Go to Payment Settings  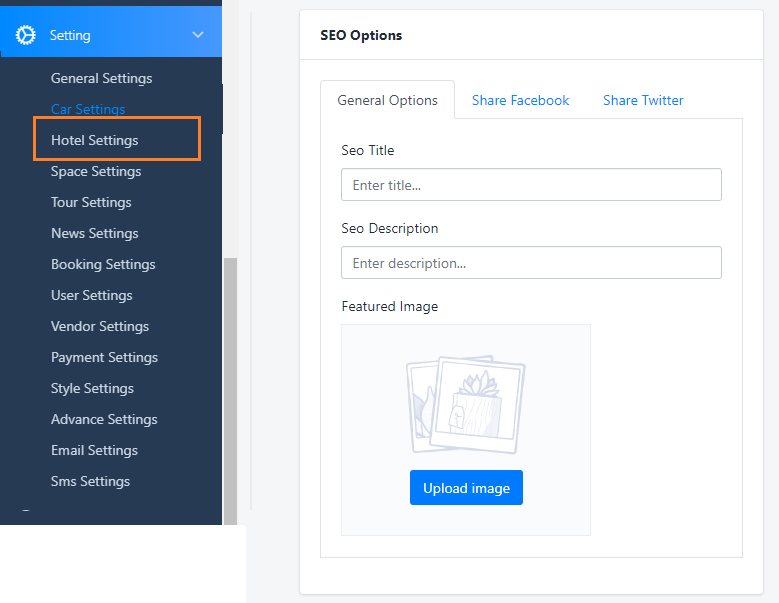[104, 357]
